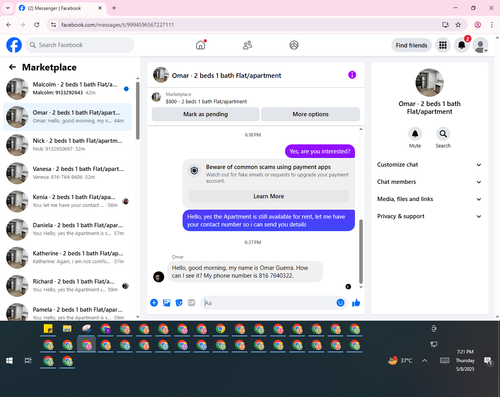Reload the page in browser
Image resolution: width=500 pixels, height=397 pixels.
[x=37, y=25]
